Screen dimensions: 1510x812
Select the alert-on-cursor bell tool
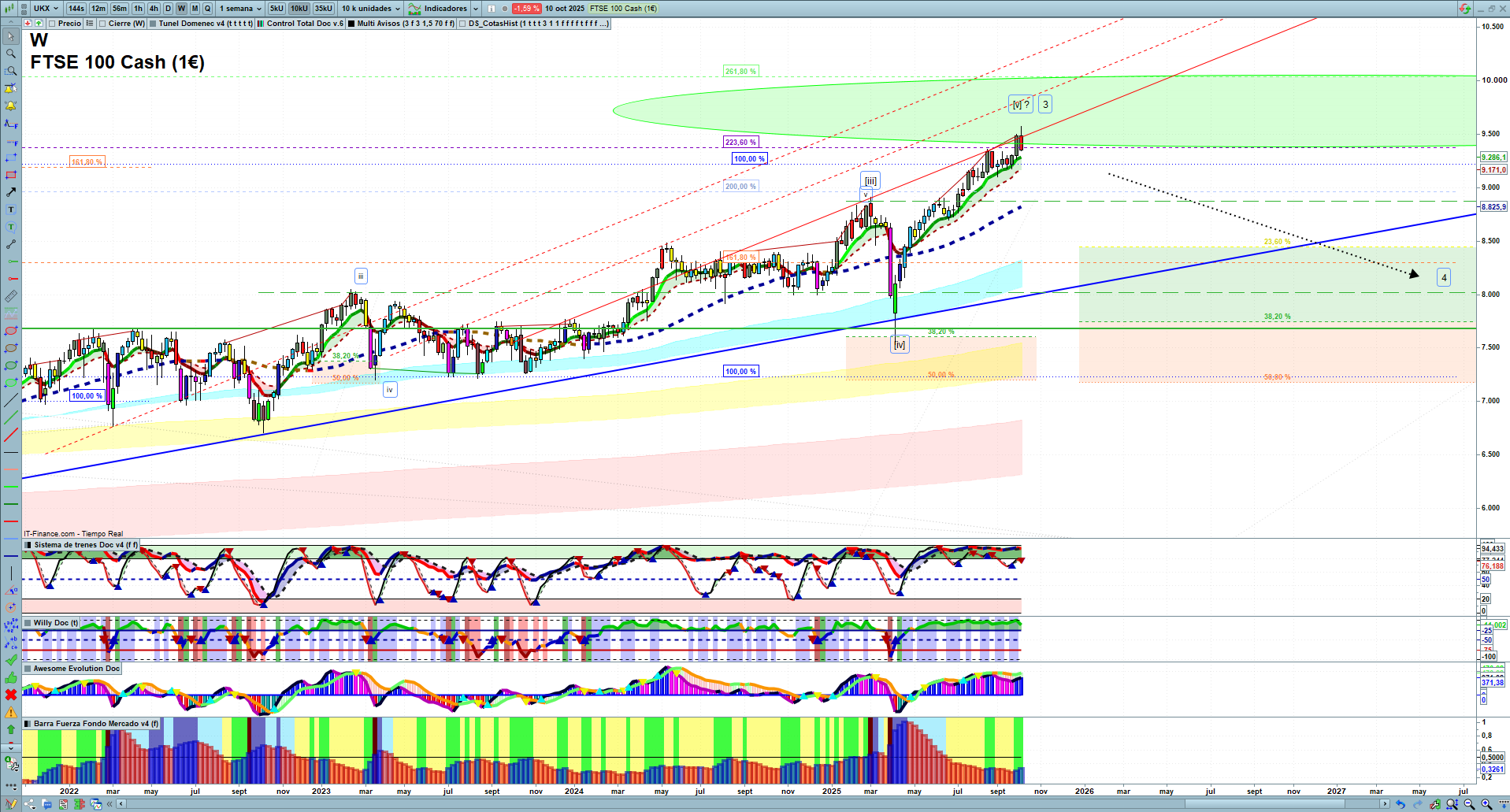11,88
